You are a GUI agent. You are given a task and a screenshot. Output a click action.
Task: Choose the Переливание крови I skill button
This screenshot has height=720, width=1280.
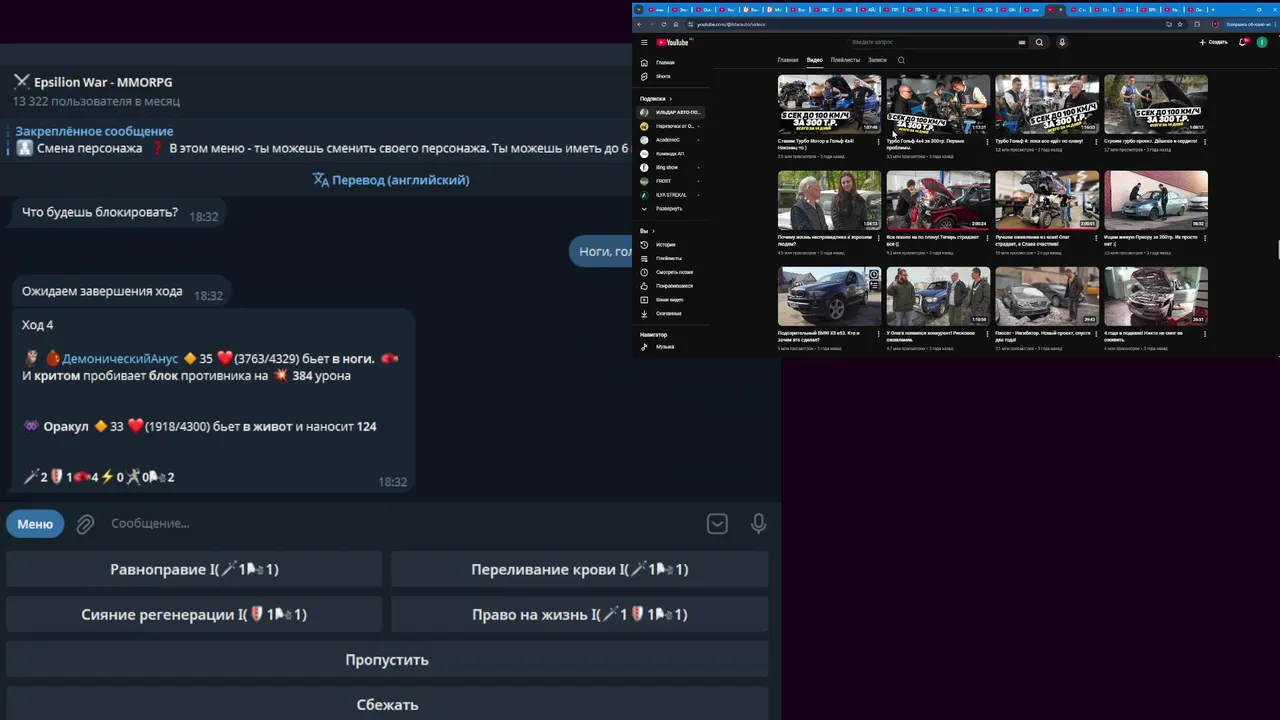580,569
